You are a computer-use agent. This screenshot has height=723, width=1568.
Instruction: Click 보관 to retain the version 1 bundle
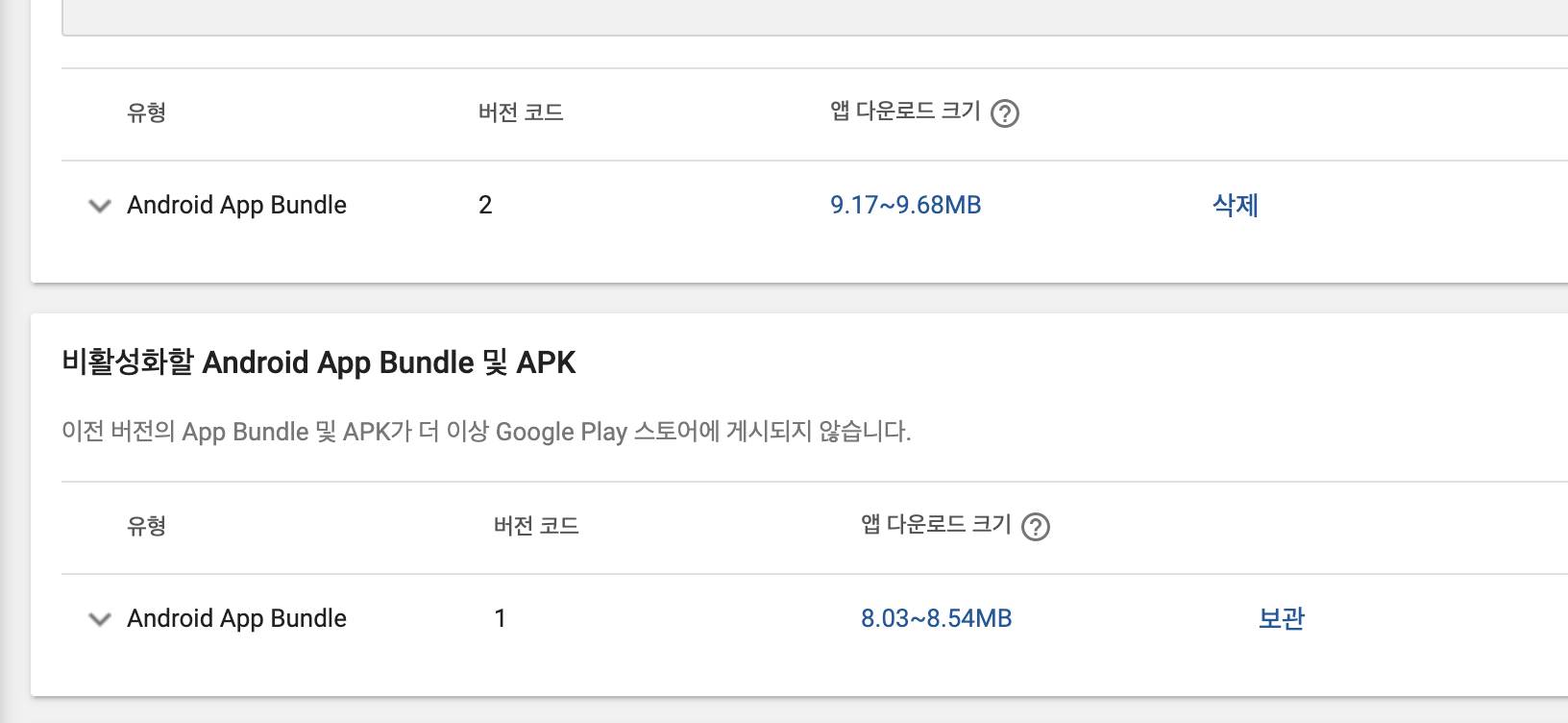(x=1282, y=618)
